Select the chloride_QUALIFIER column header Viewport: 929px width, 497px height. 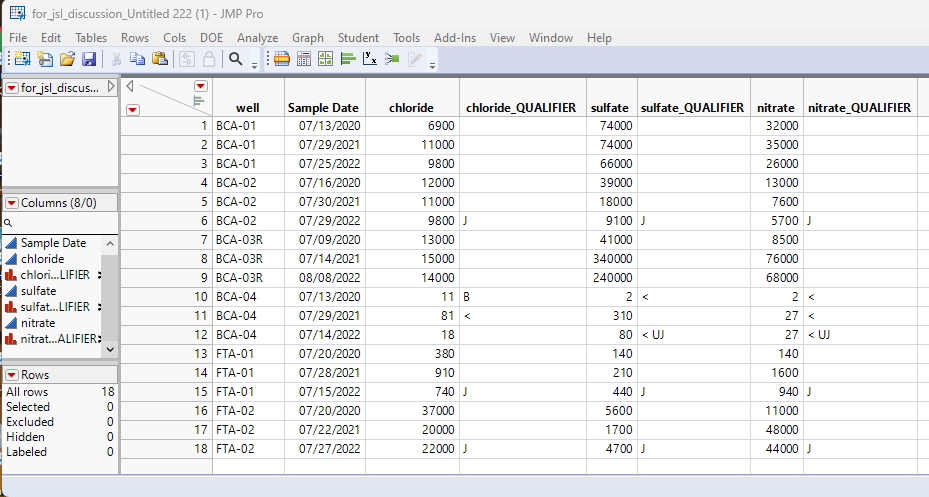pyautogui.click(x=521, y=108)
